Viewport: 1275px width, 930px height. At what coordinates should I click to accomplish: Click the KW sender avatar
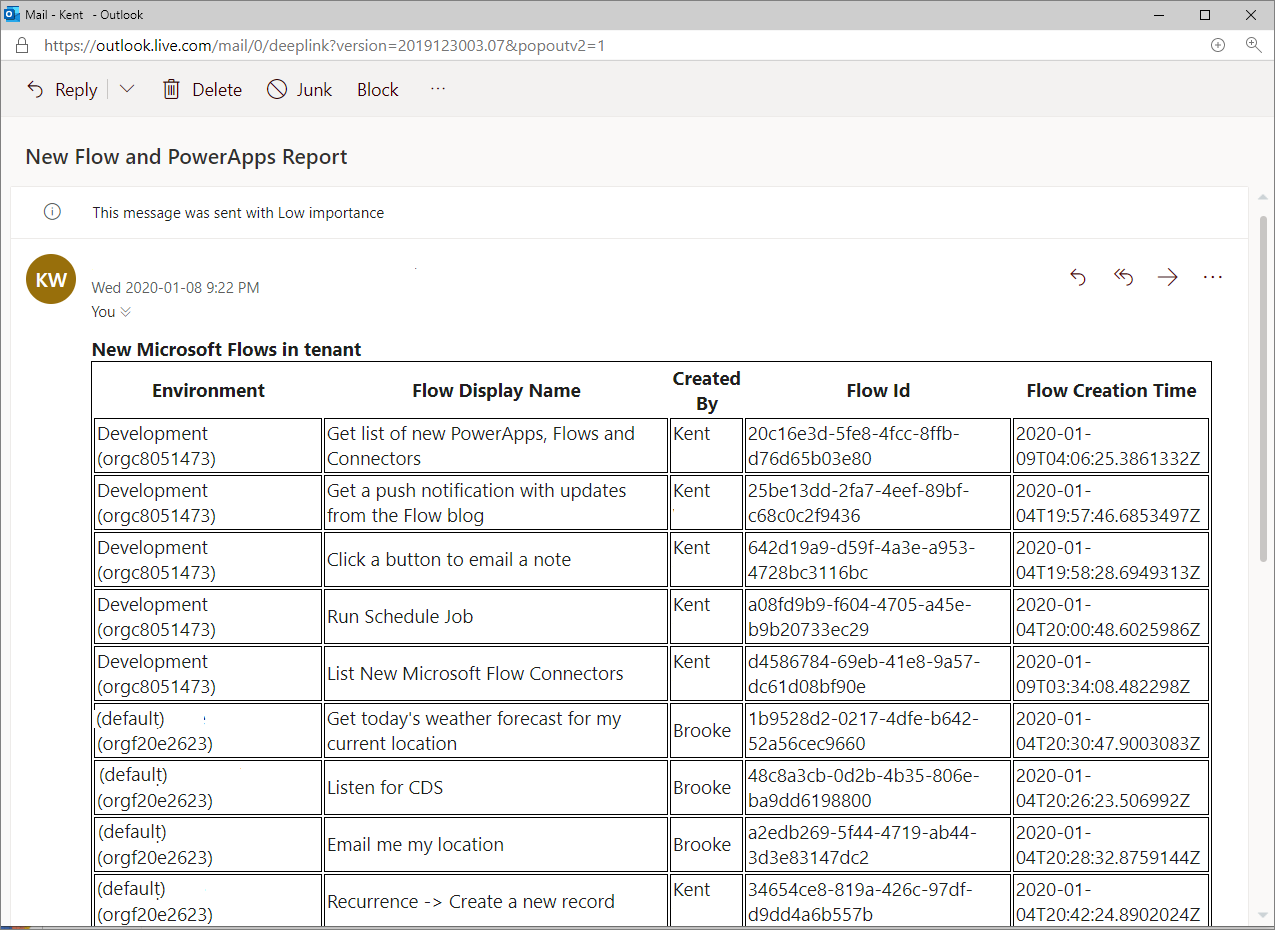[x=50, y=279]
